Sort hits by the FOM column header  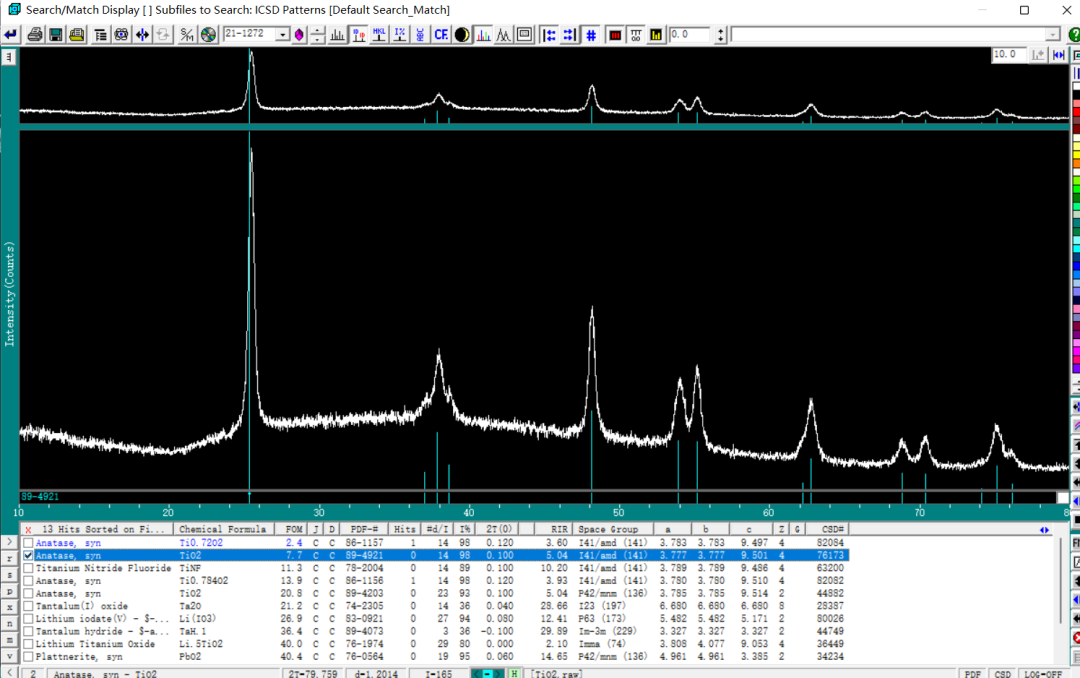293,529
